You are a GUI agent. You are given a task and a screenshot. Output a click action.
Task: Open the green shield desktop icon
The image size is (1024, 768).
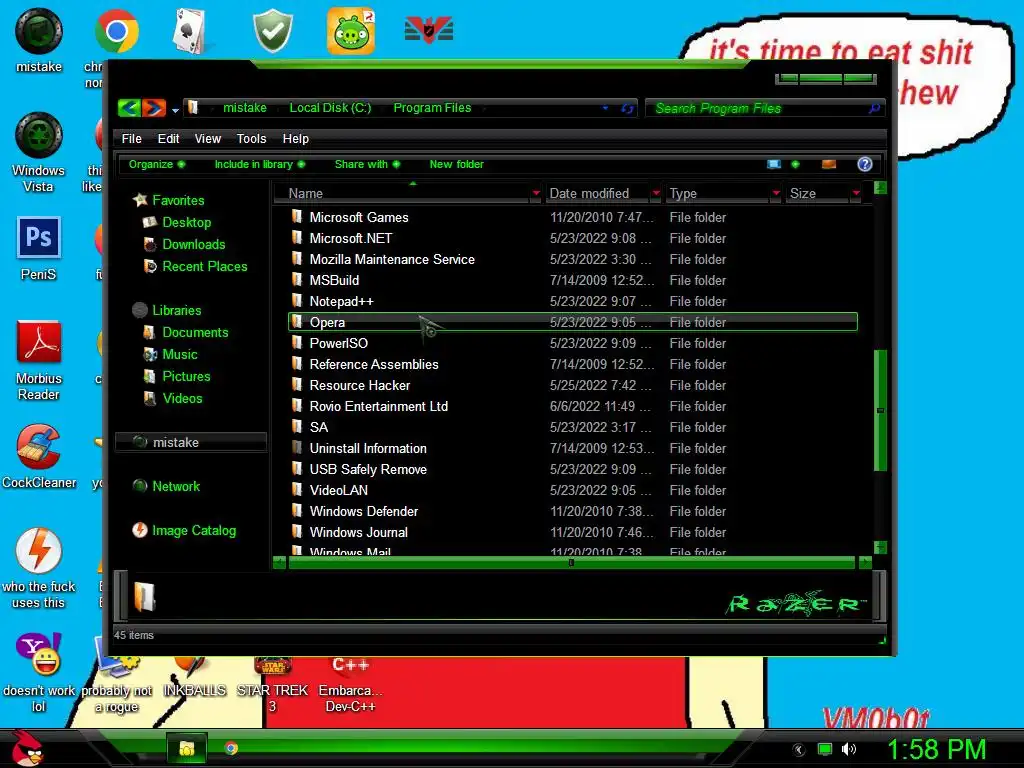tap(272, 31)
